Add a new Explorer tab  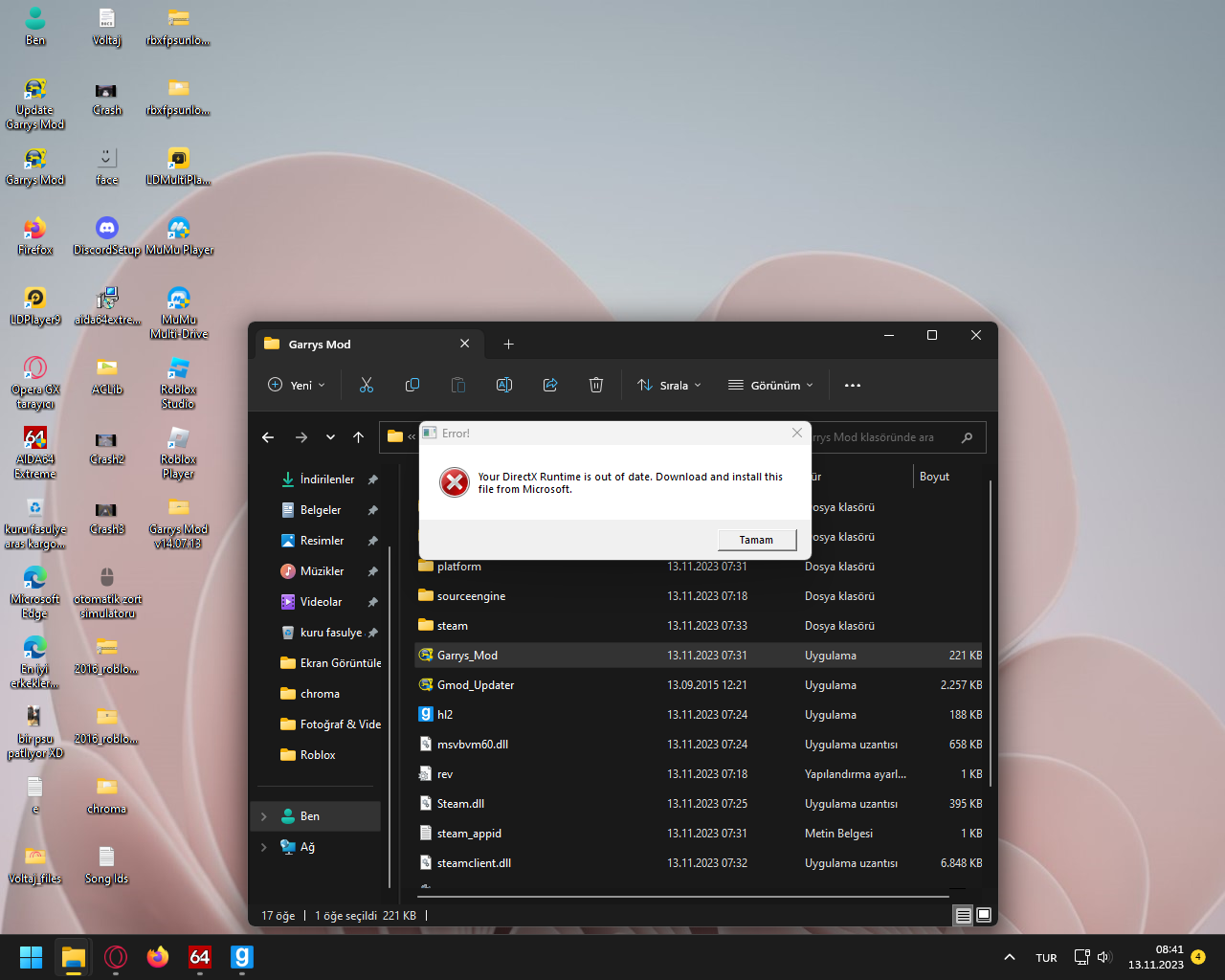click(509, 345)
